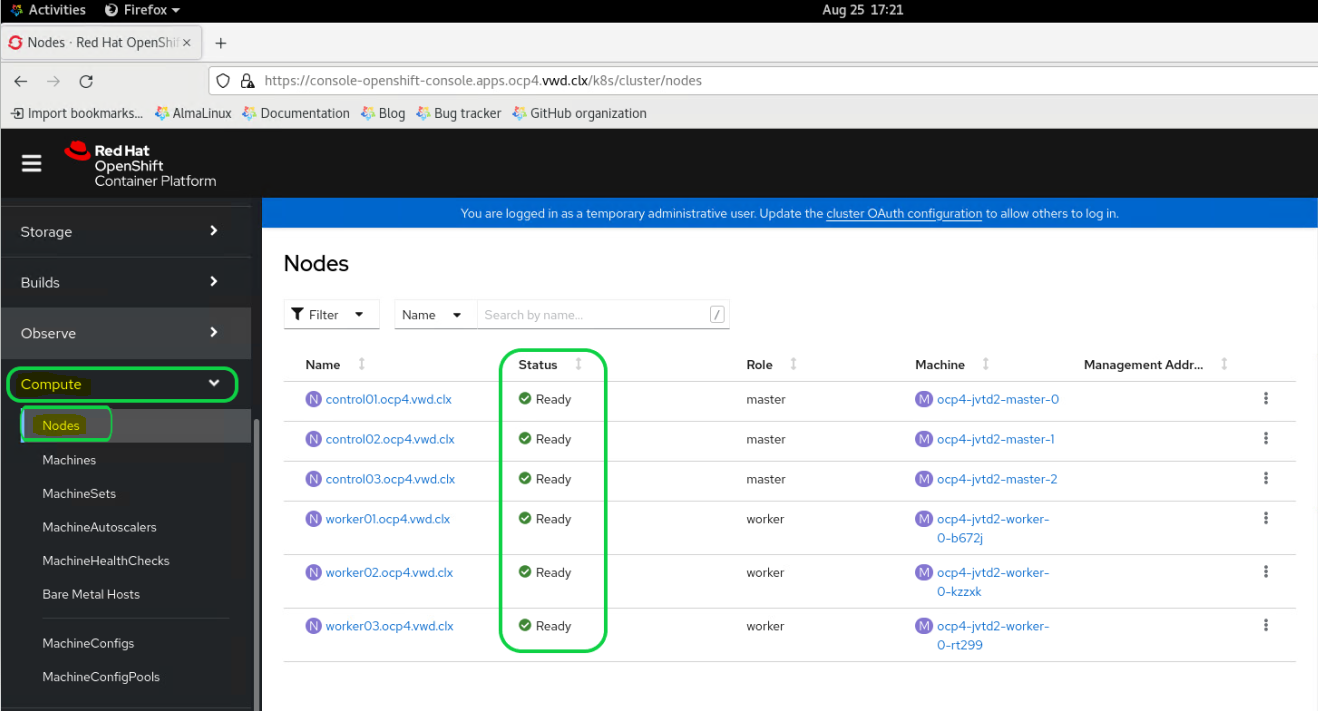Viewport: 1318px width, 711px height.
Task: Open kebab menu for control03 node
Action: pos(1266,478)
